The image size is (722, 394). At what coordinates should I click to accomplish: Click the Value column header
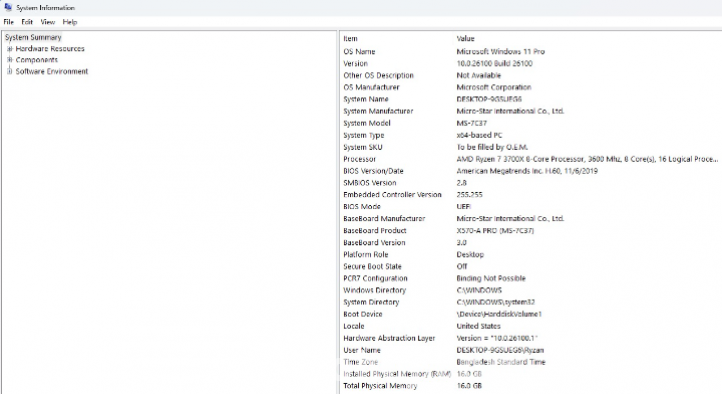[466, 39]
